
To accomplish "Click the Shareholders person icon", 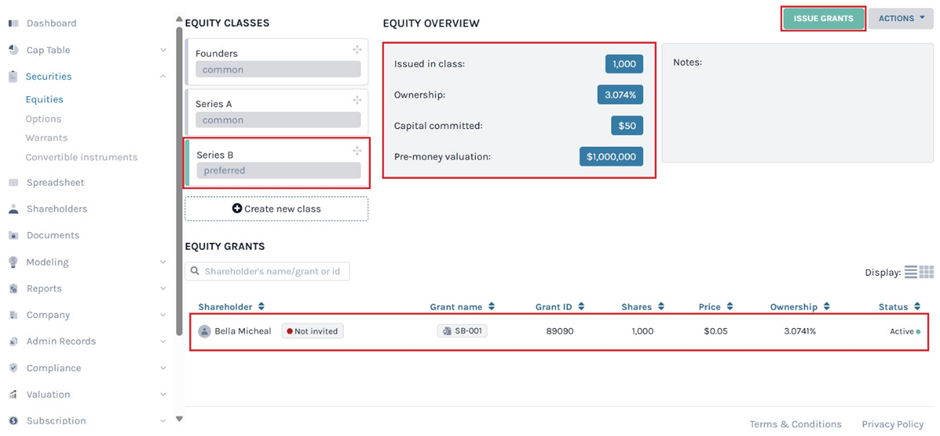I will (x=13, y=209).
